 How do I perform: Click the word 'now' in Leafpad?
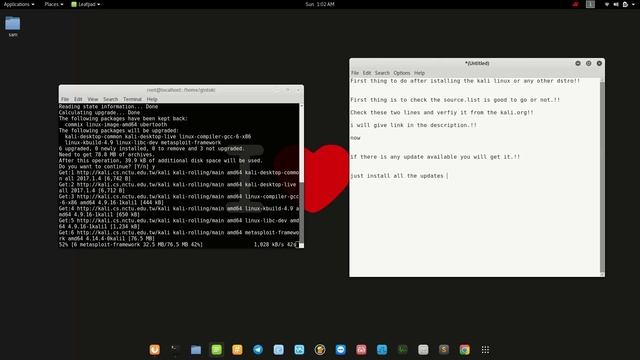(355, 138)
